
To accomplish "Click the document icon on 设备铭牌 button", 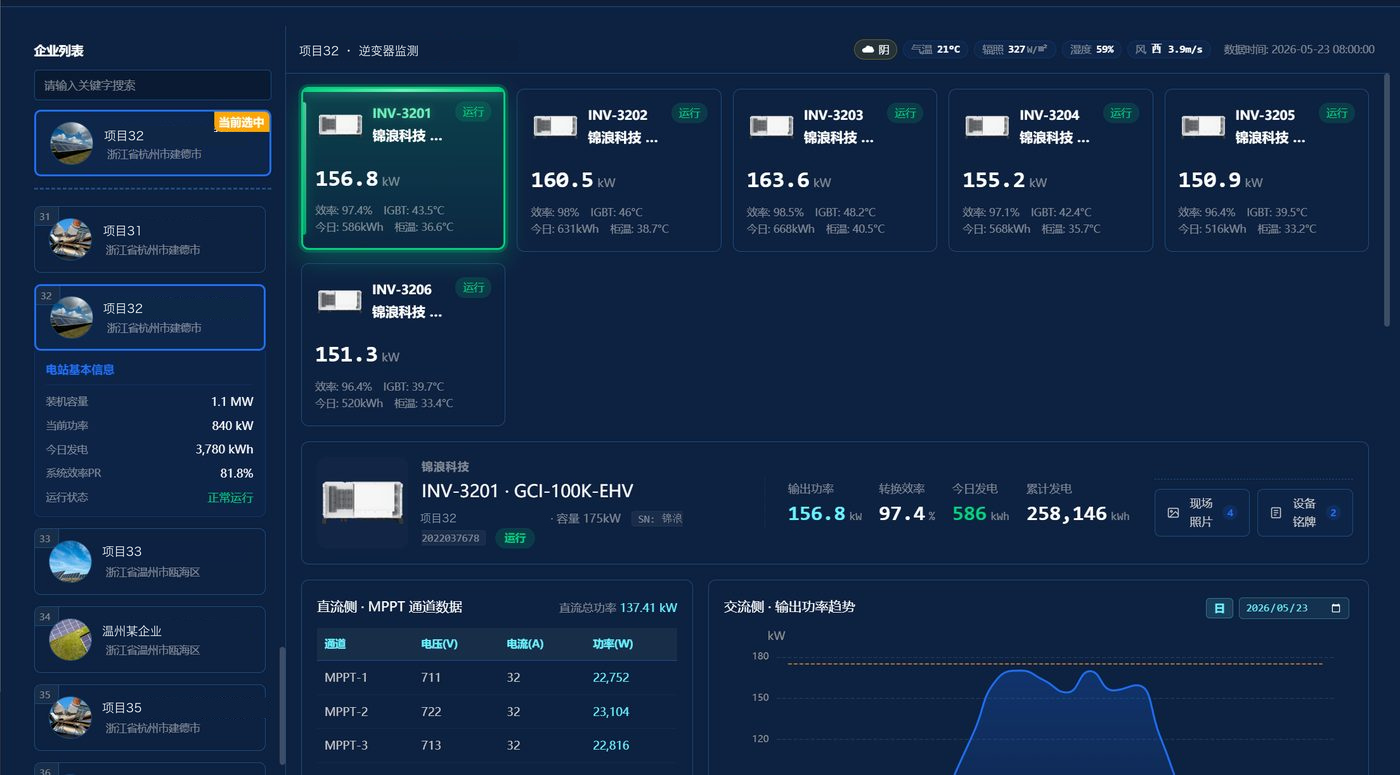I will pos(1276,513).
